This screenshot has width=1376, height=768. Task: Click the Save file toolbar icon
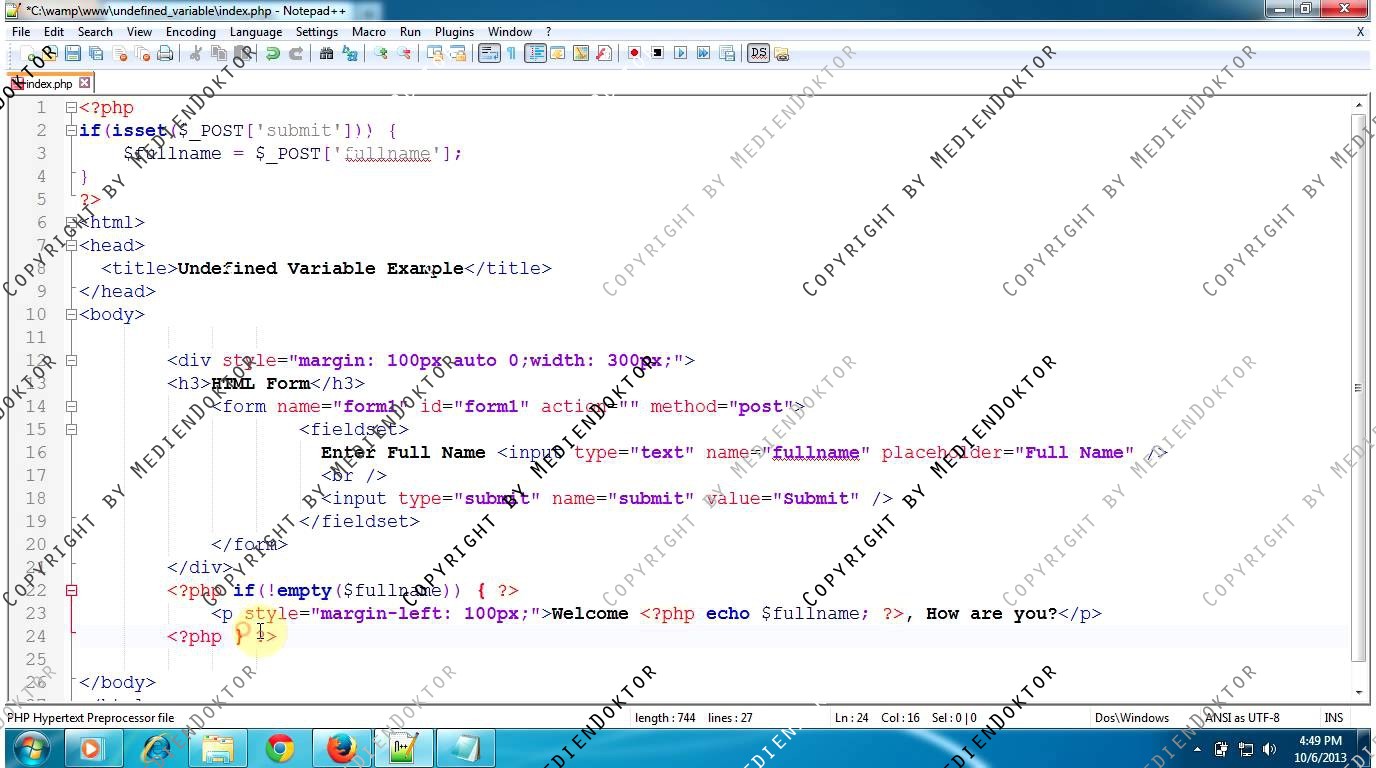(x=72, y=54)
